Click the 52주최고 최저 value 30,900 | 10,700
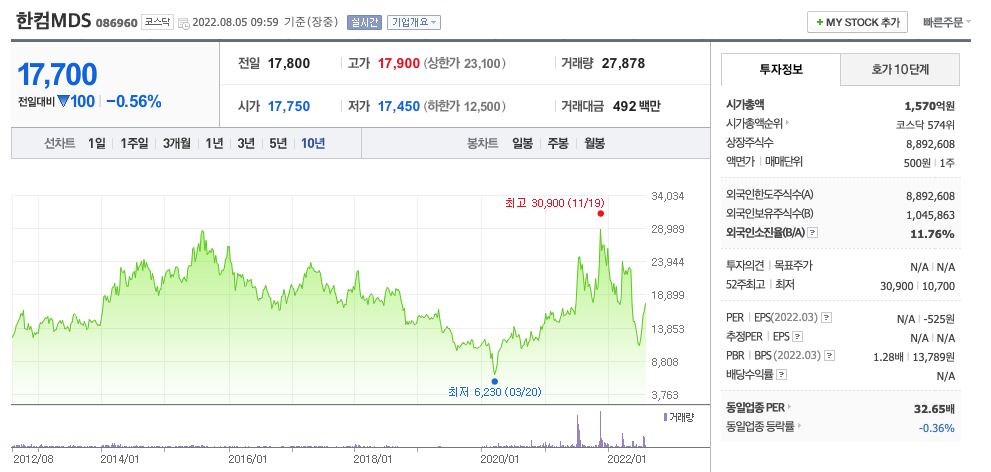The width and height of the screenshot is (991, 472). (x=917, y=286)
